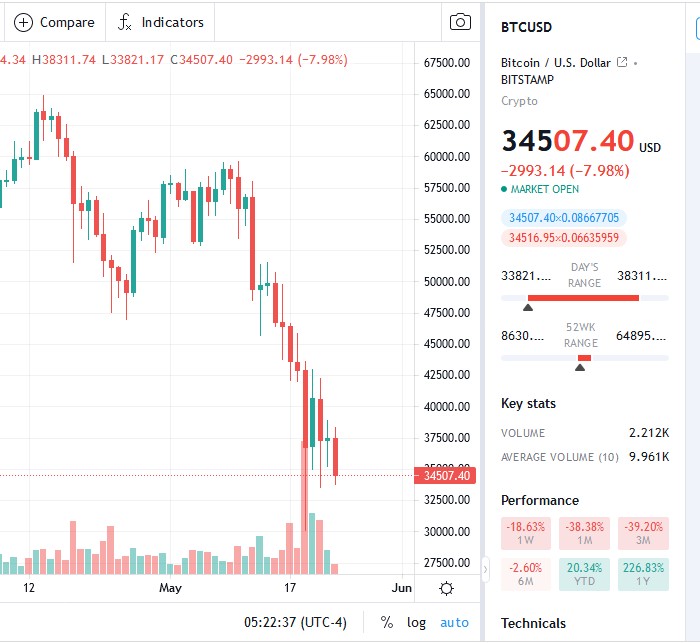Click the 52WK Range slider bar
The height and width of the screenshot is (643, 700).
584,358
